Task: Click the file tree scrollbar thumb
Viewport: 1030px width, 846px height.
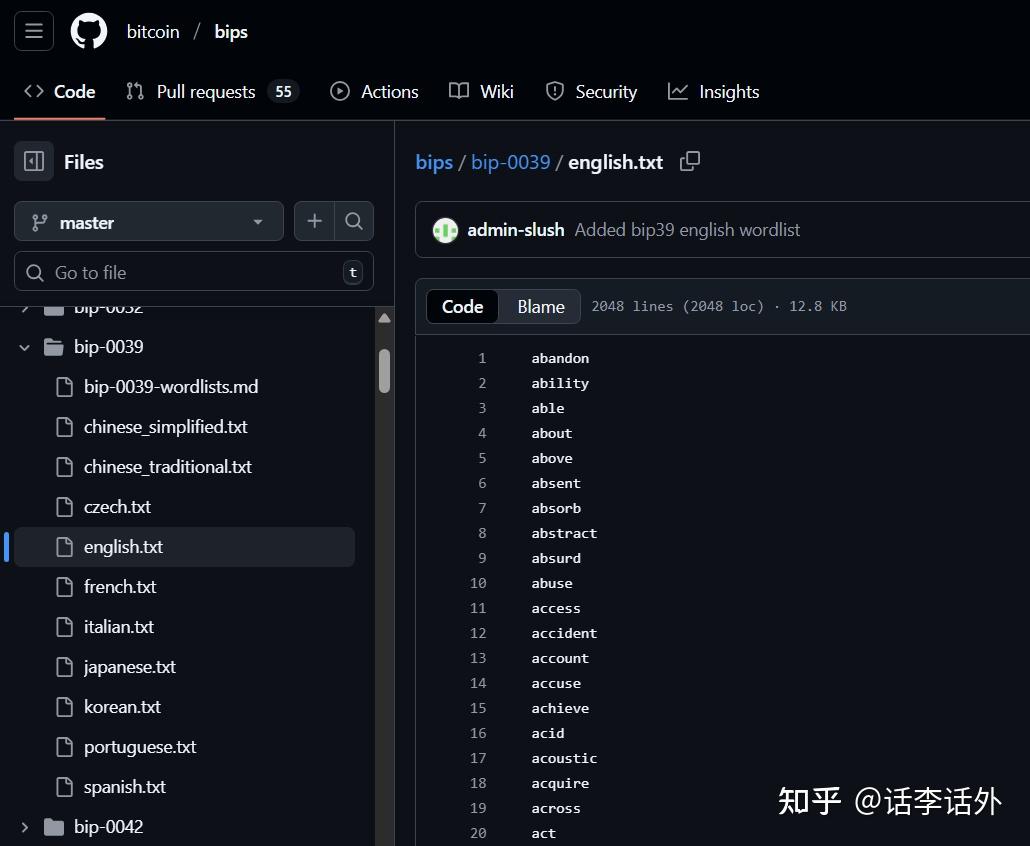Action: point(385,371)
